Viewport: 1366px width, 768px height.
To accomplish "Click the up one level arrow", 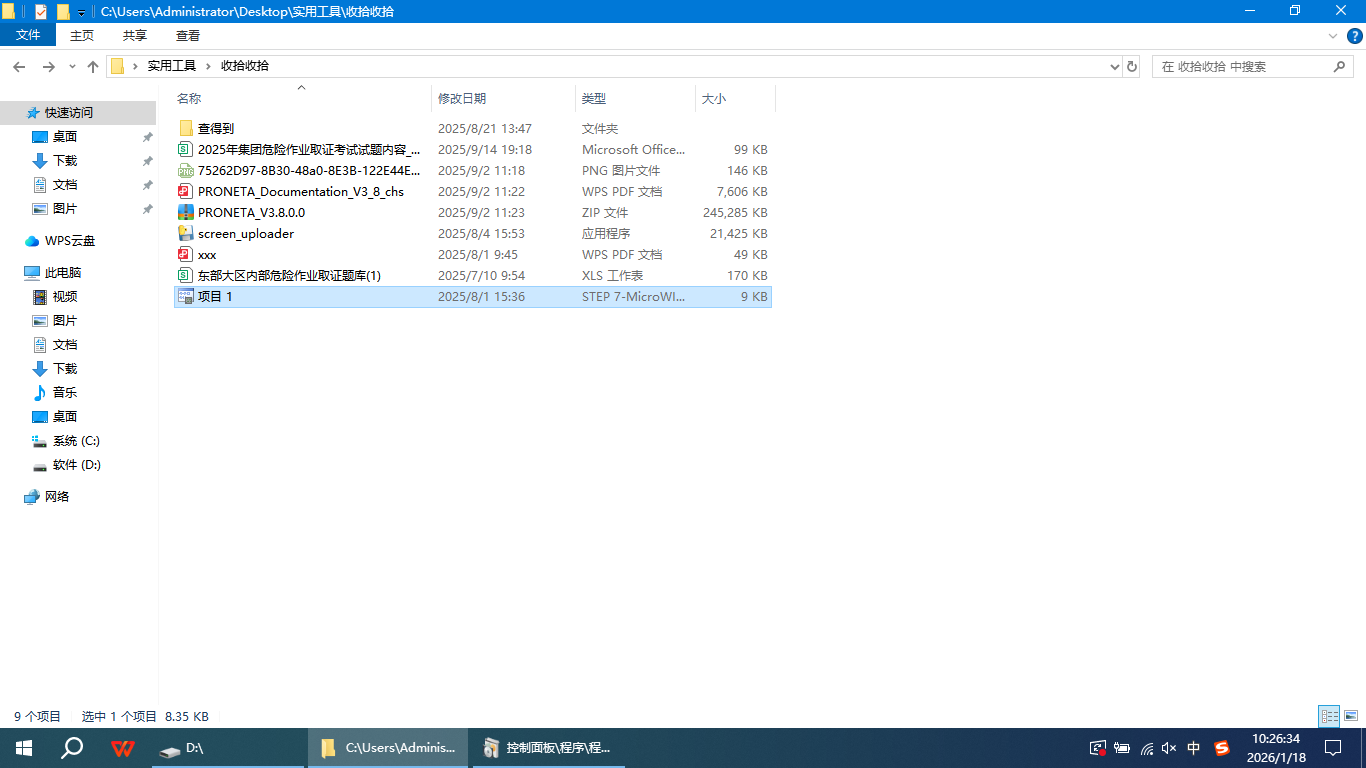I will tap(93, 66).
